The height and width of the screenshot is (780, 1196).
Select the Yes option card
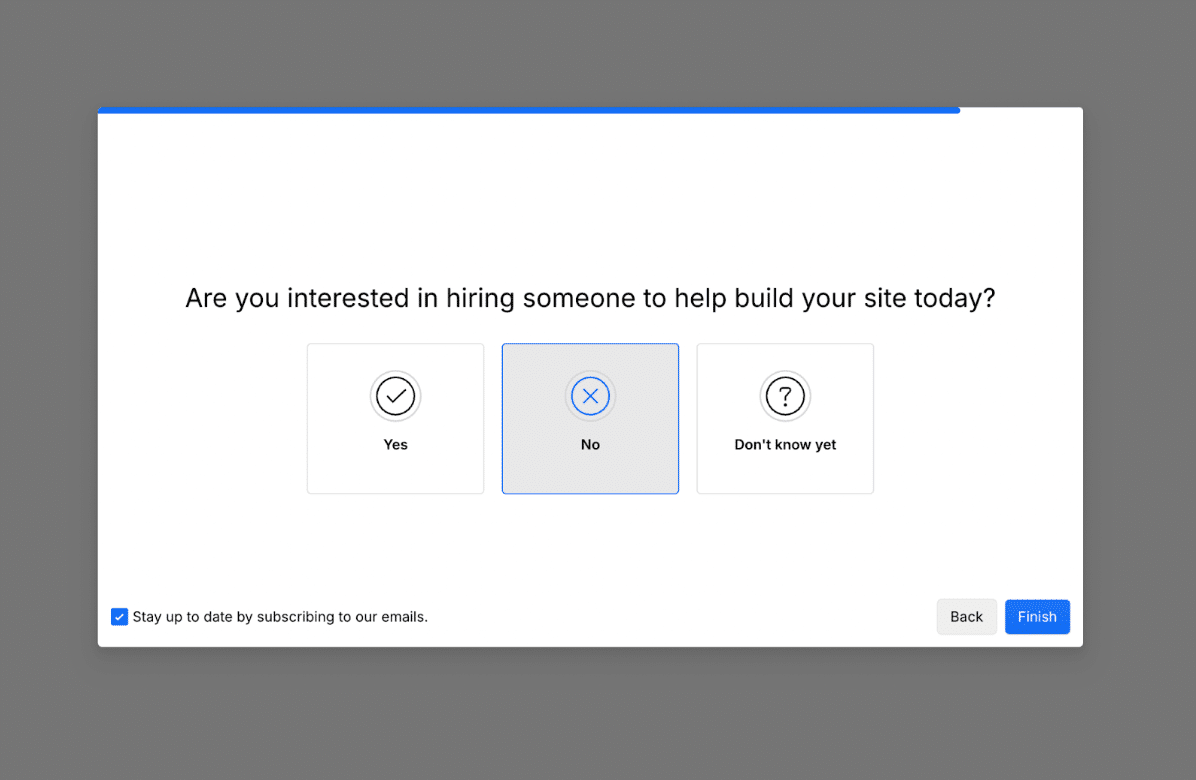(x=395, y=419)
